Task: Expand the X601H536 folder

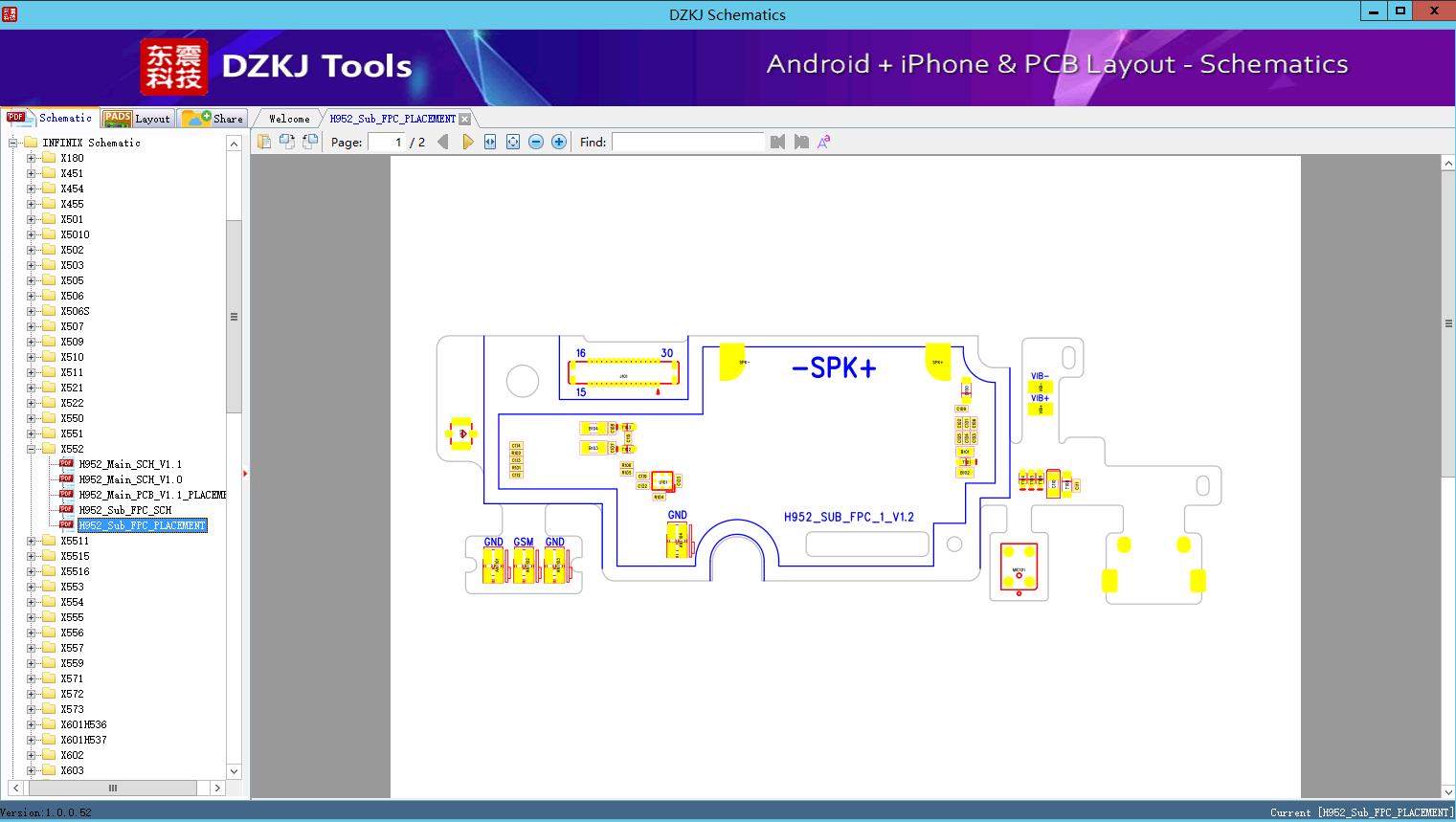Action: tap(32, 724)
